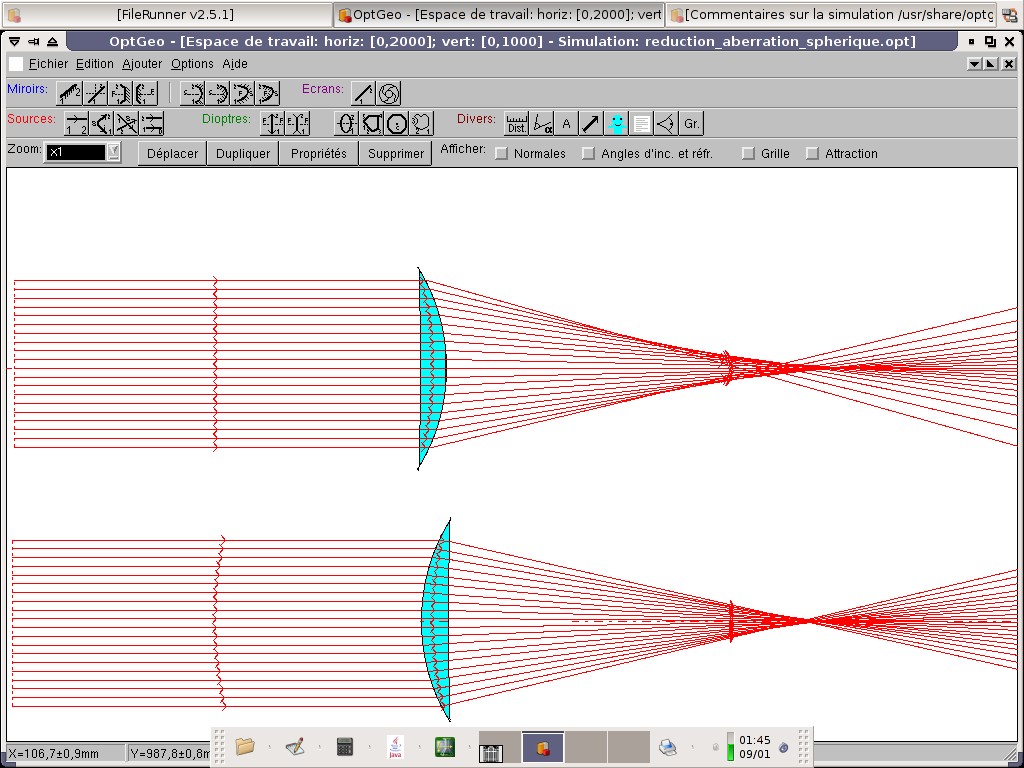Open the Zoom dropdown arrow
The height and width of the screenshot is (768, 1024).
[113, 153]
